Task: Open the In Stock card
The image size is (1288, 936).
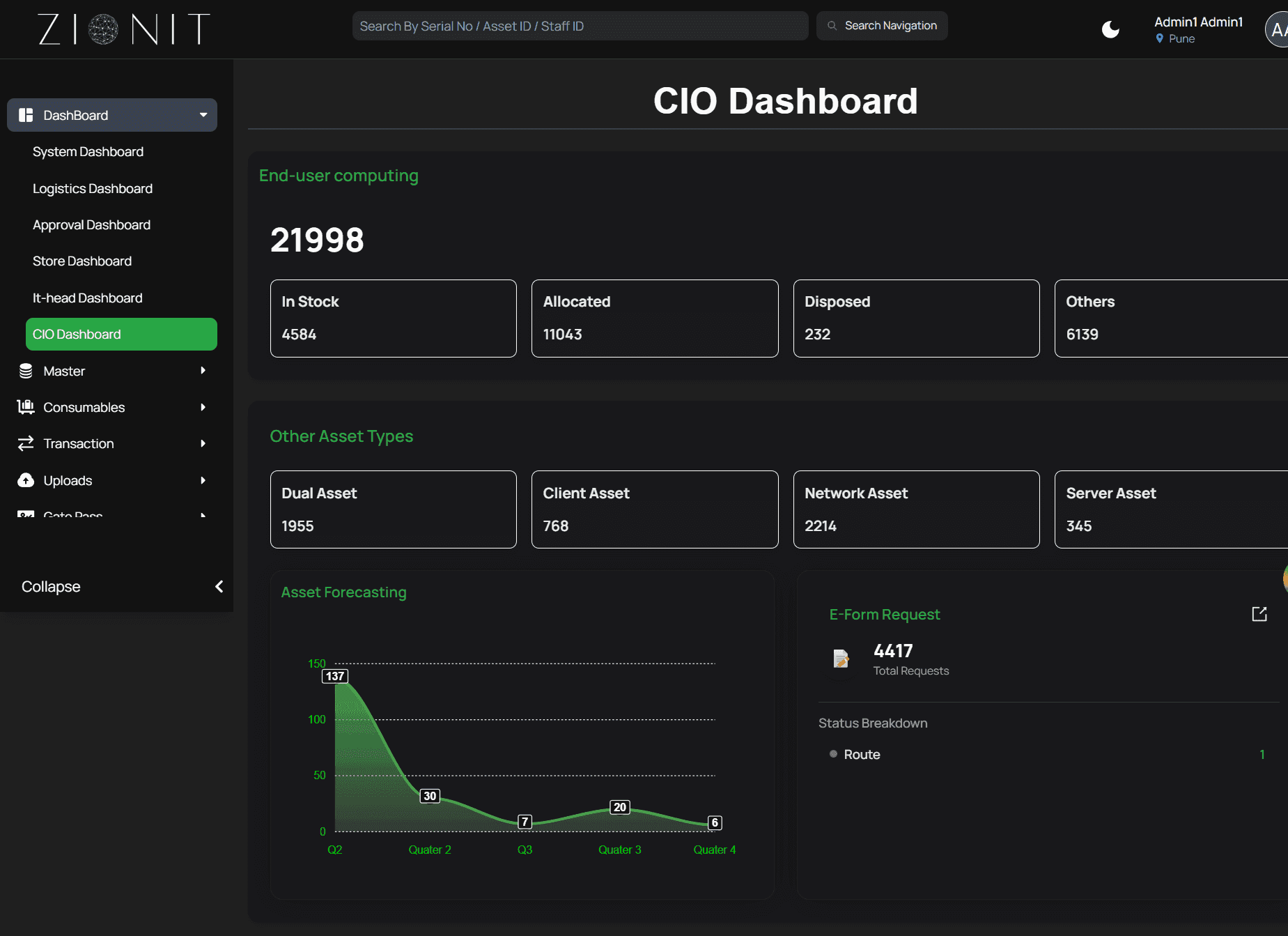Action: [393, 319]
